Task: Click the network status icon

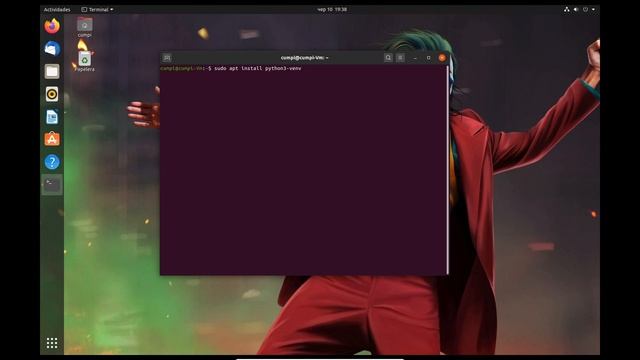Action: click(567, 9)
